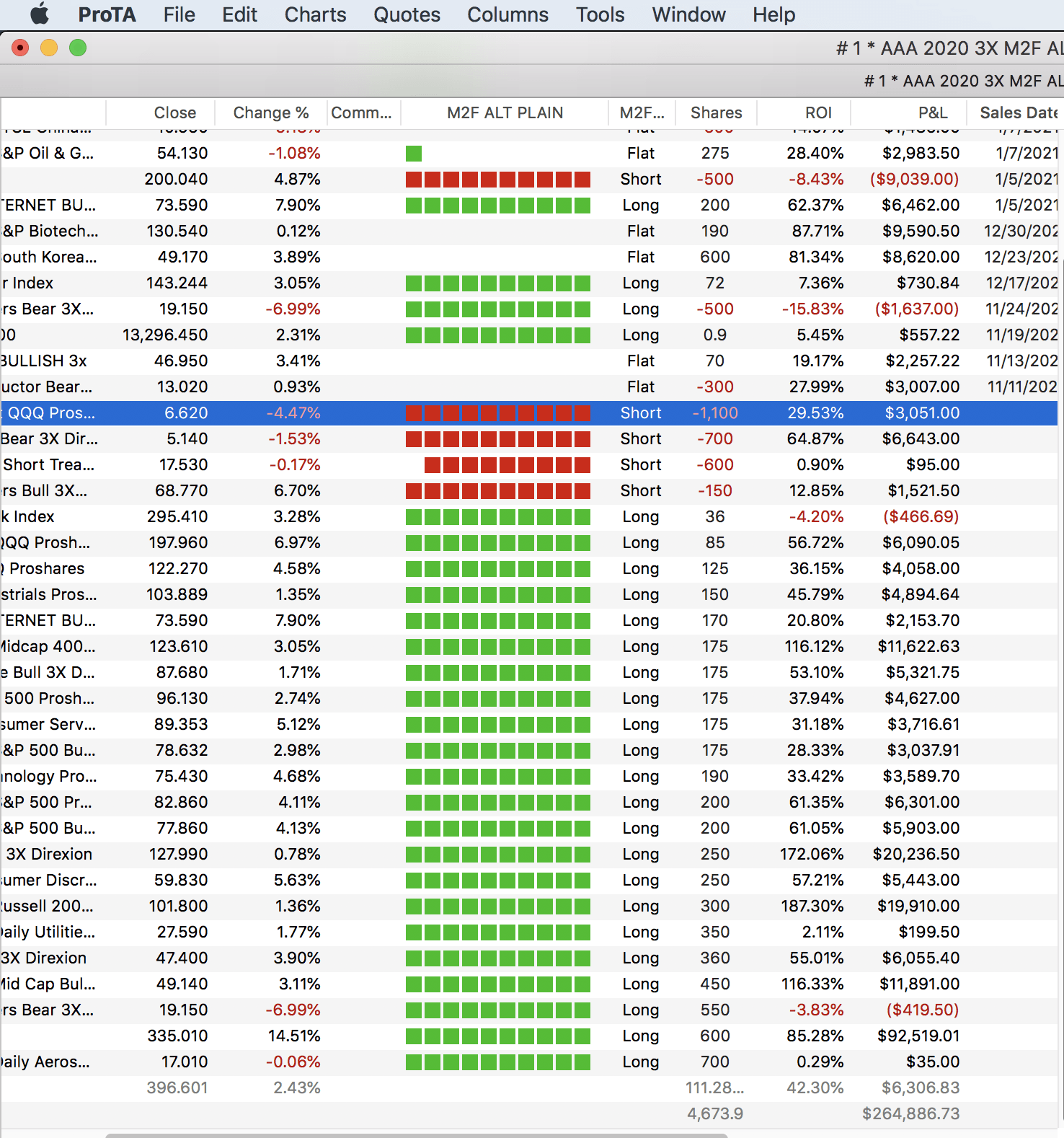Click the Shares value -1,100
Image resolution: width=1064 pixels, height=1138 pixels.
click(715, 413)
